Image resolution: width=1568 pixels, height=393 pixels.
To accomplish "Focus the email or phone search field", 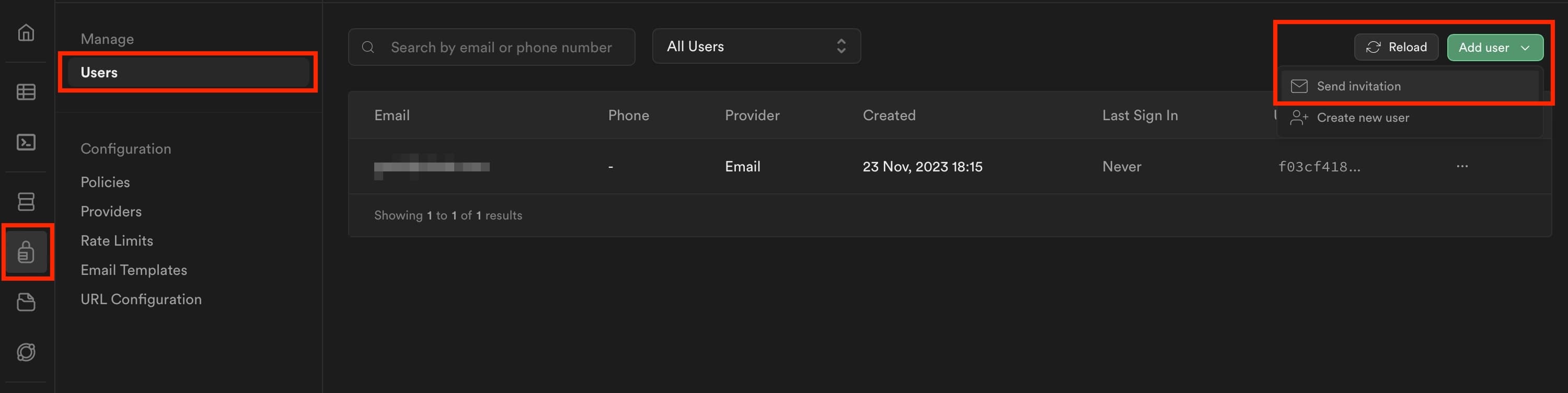I will pyautogui.click(x=491, y=47).
